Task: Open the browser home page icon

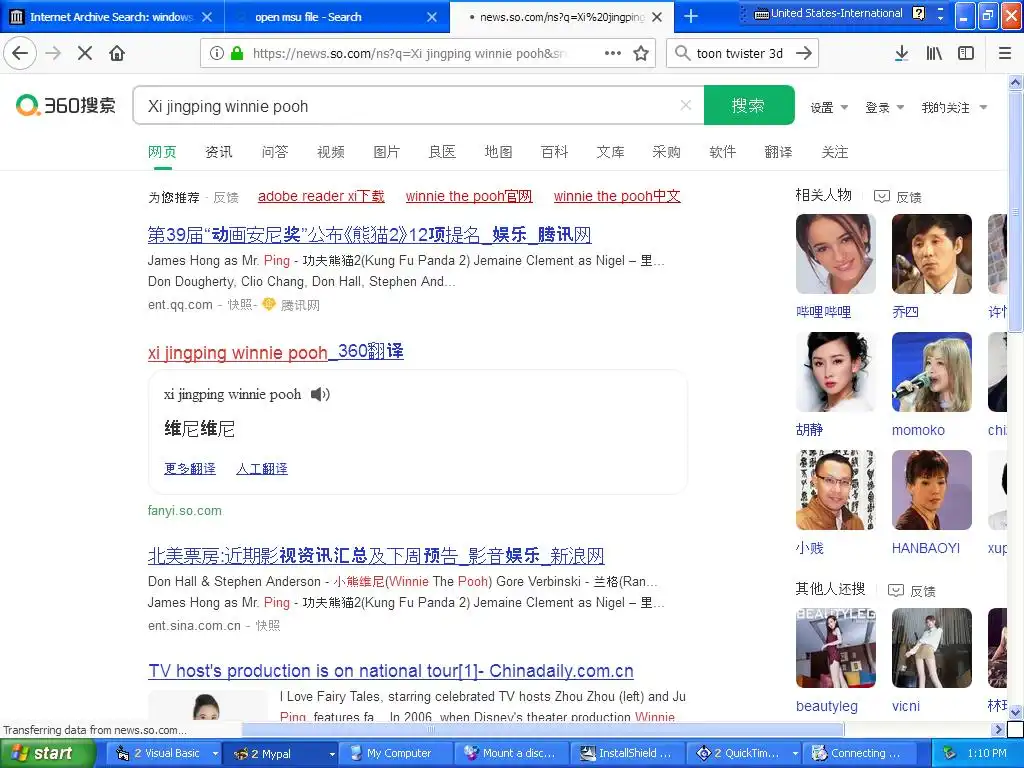Action: (117, 53)
